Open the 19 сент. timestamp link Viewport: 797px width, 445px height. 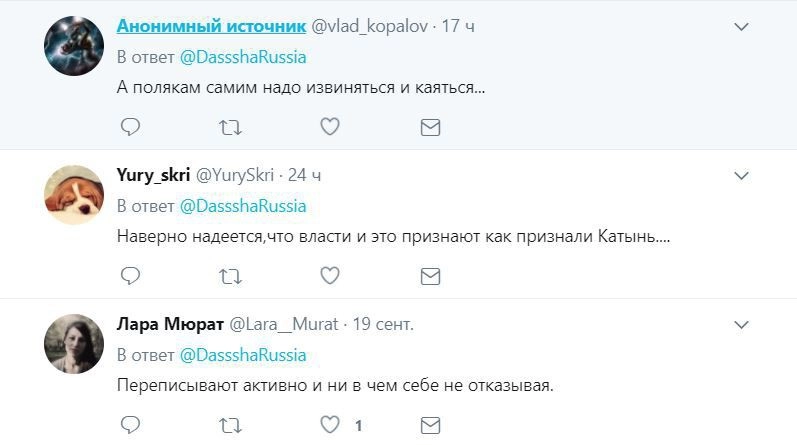pos(384,325)
